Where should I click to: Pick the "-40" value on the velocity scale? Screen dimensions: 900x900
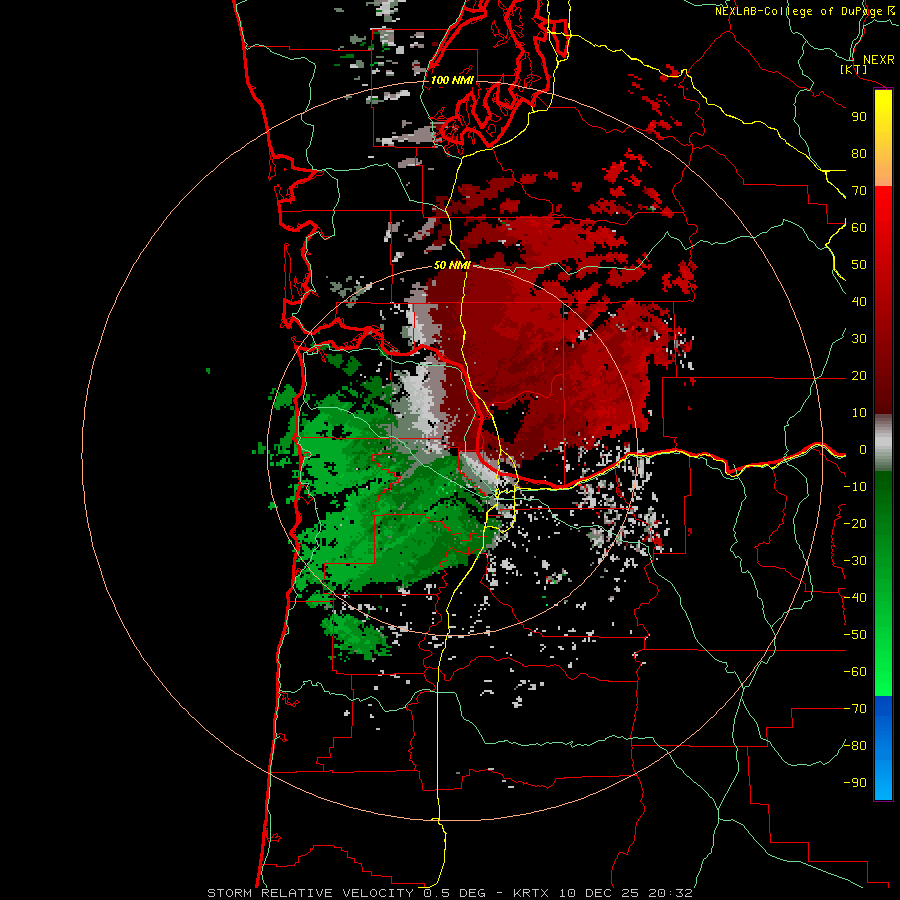click(x=855, y=598)
